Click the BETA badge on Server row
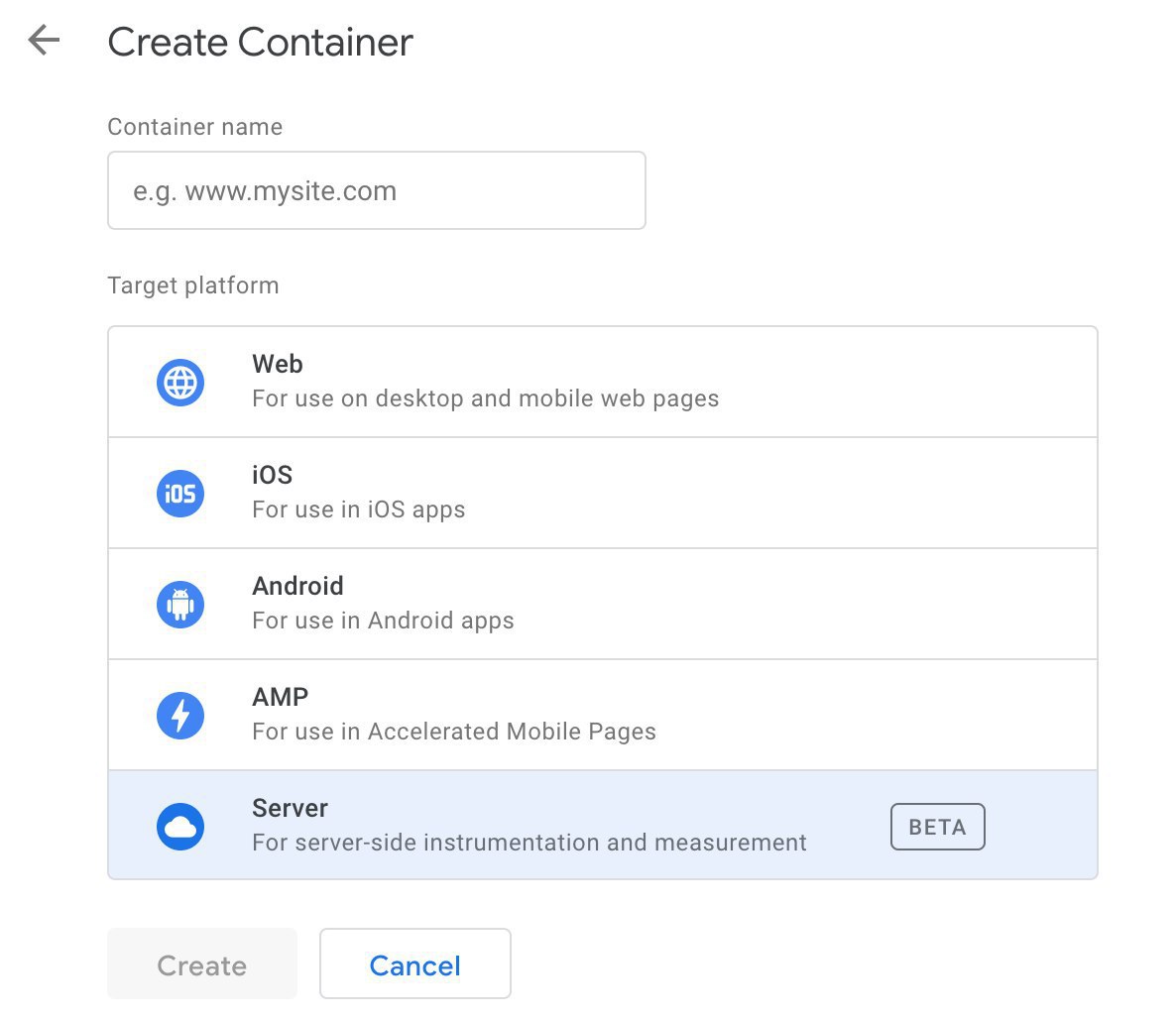This screenshot has height=1019, width=1176. pos(937,827)
